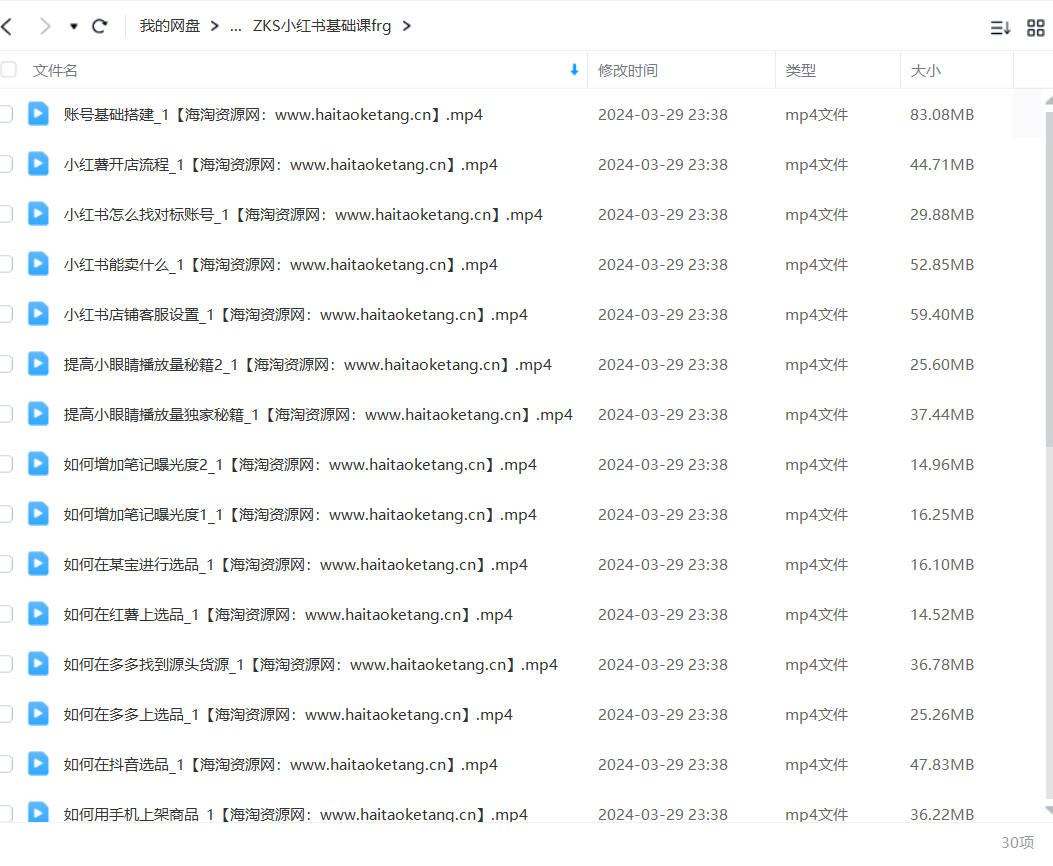Check box for 提高小眼睛播放量秘籍2_1 video
This screenshot has width=1053, height=866.
[x=6, y=364]
